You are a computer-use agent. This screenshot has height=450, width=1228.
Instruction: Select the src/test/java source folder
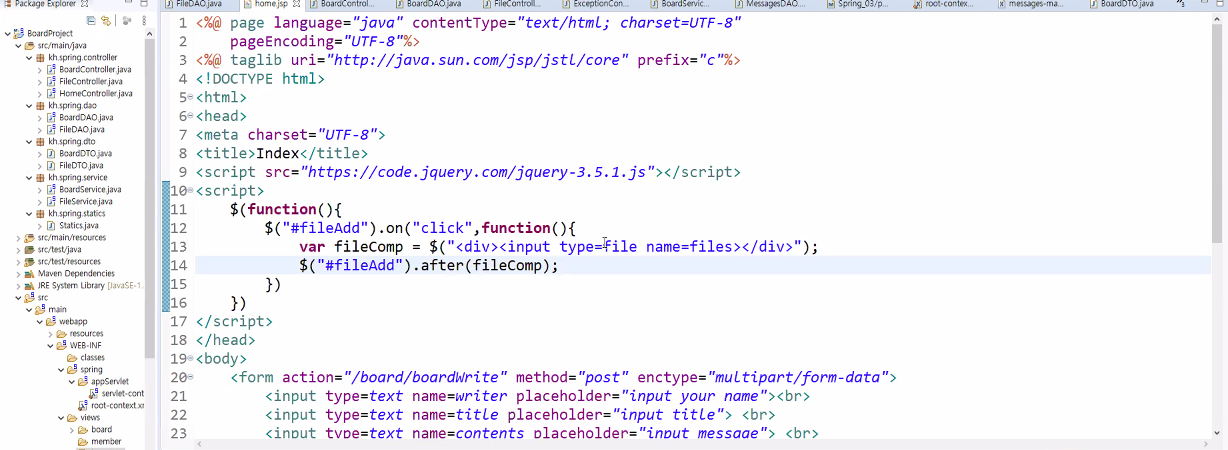(x=61, y=250)
